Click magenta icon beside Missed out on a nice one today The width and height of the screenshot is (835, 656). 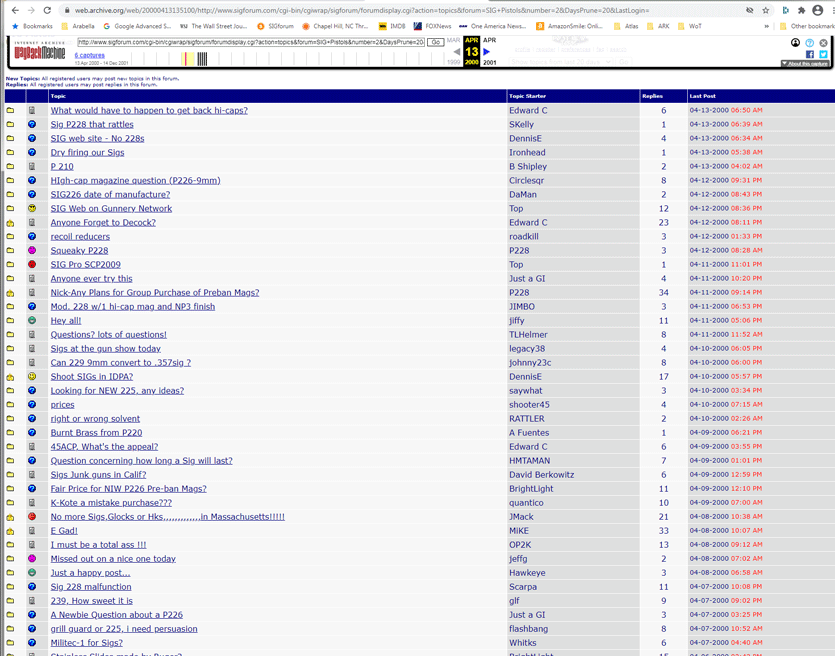point(32,559)
